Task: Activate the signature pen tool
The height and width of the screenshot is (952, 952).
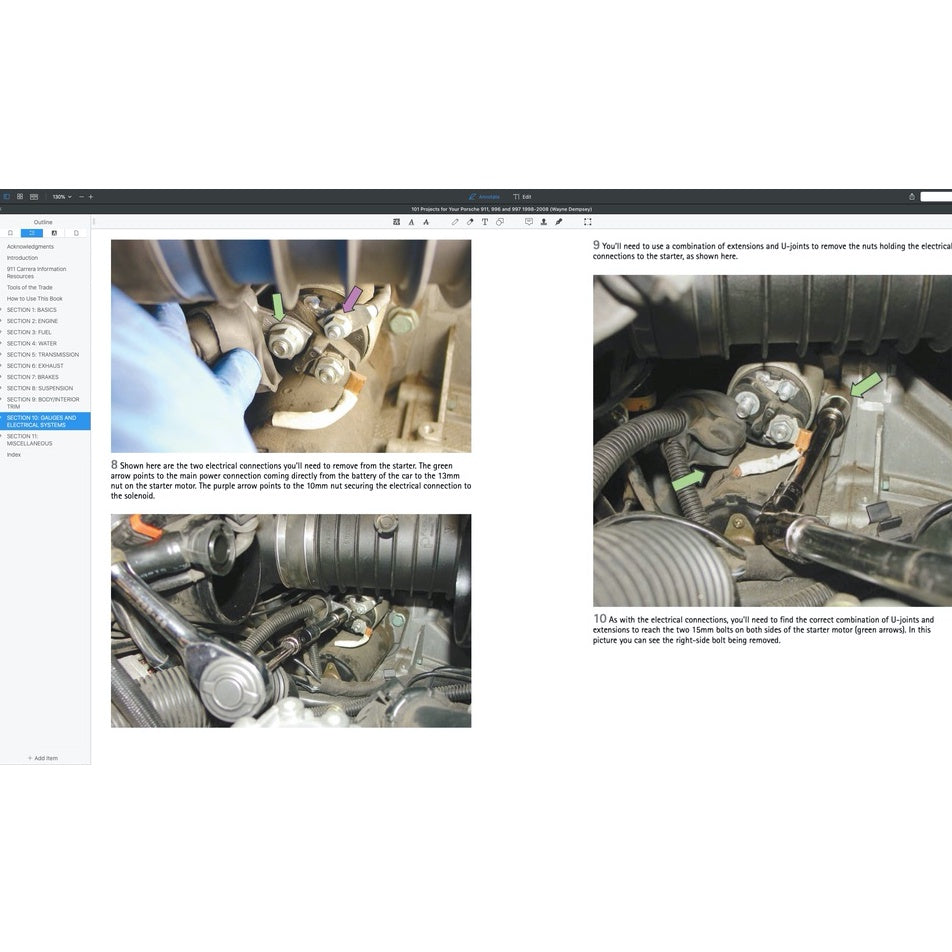Action: 559,222
